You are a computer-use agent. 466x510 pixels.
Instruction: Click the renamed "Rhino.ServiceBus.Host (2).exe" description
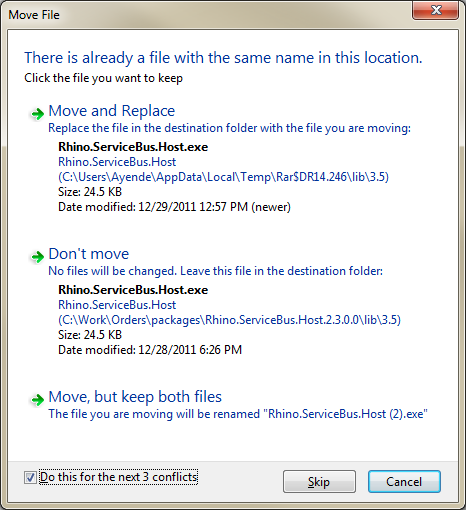pyautogui.click(x=238, y=414)
